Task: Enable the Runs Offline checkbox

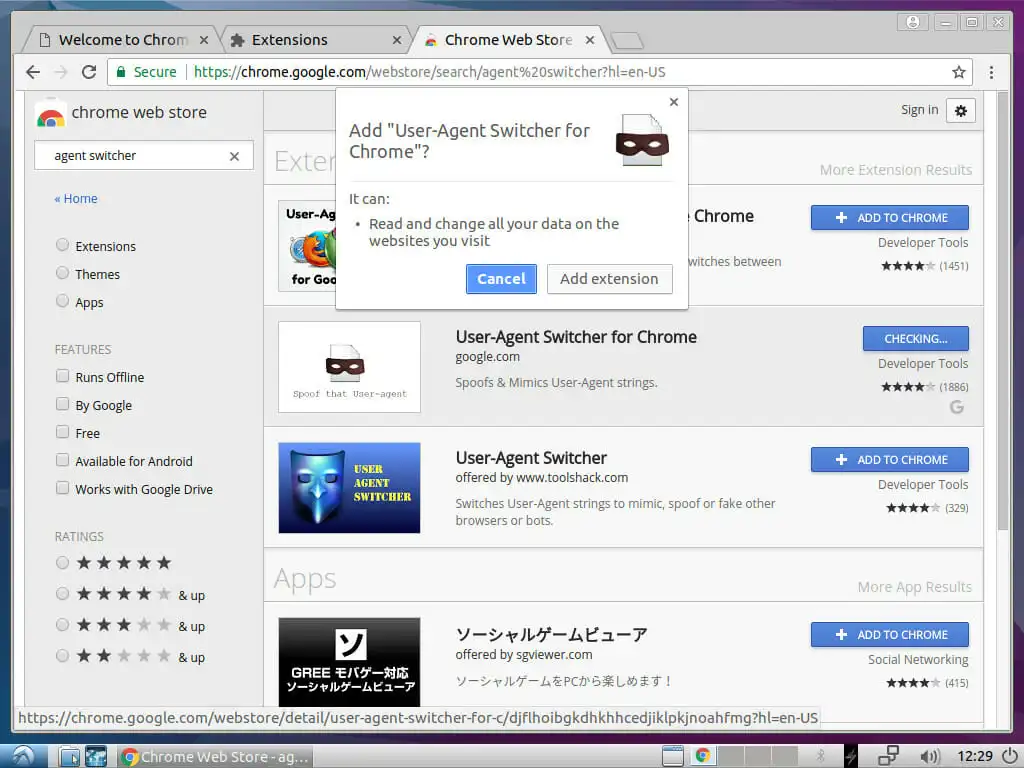Action: [62, 376]
